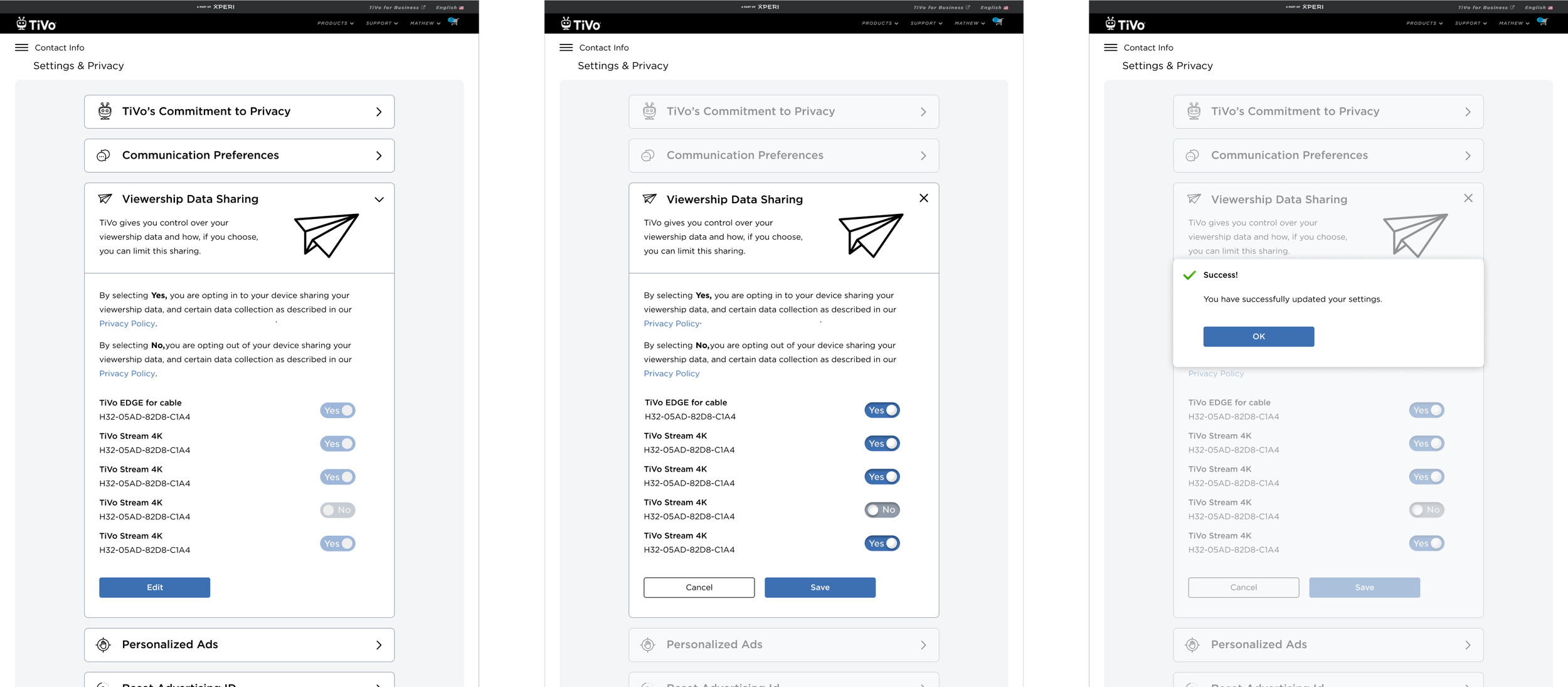Click the black X closing the editable Viewership panel

click(923, 198)
